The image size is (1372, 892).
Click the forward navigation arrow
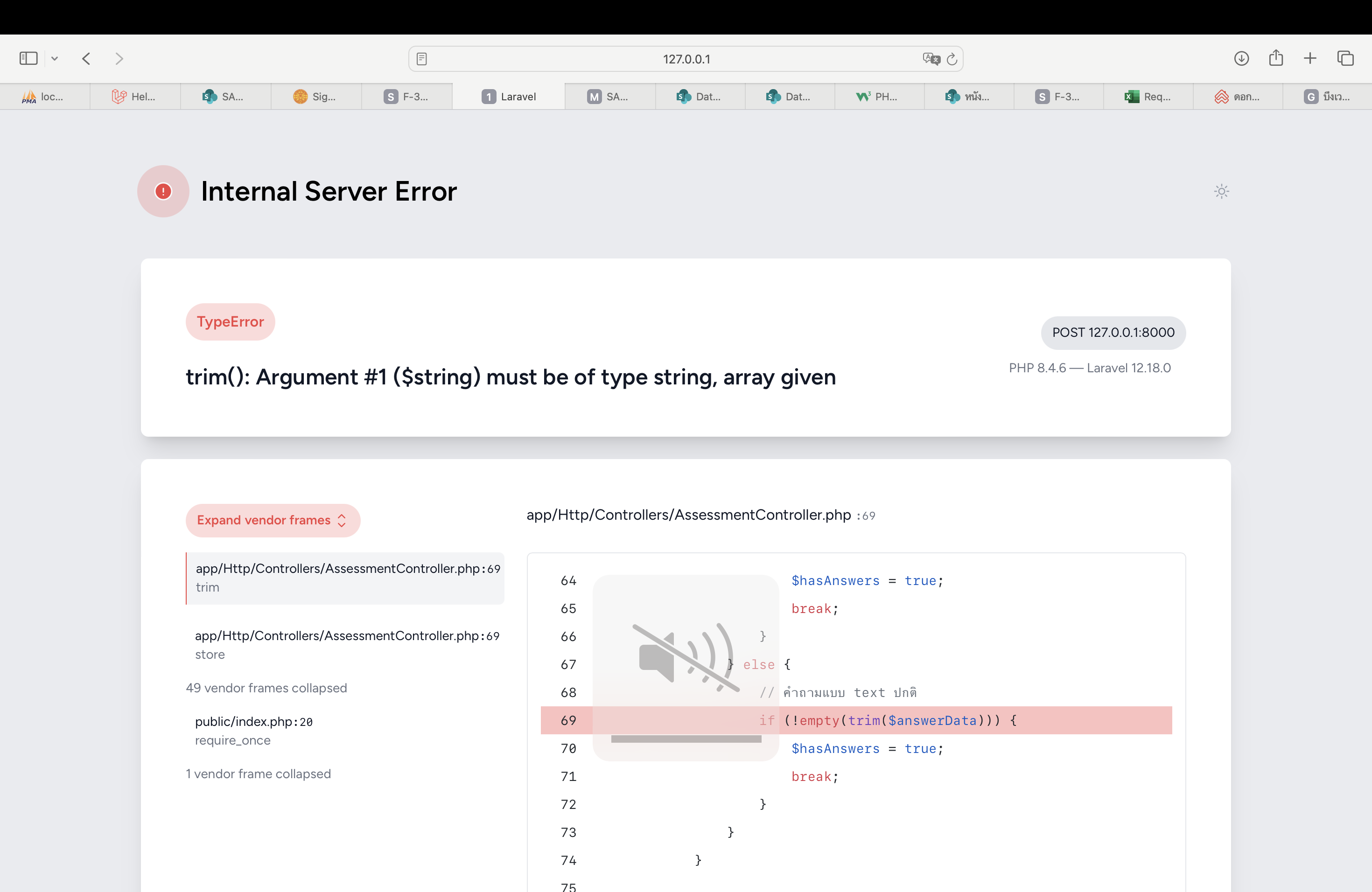[119, 58]
